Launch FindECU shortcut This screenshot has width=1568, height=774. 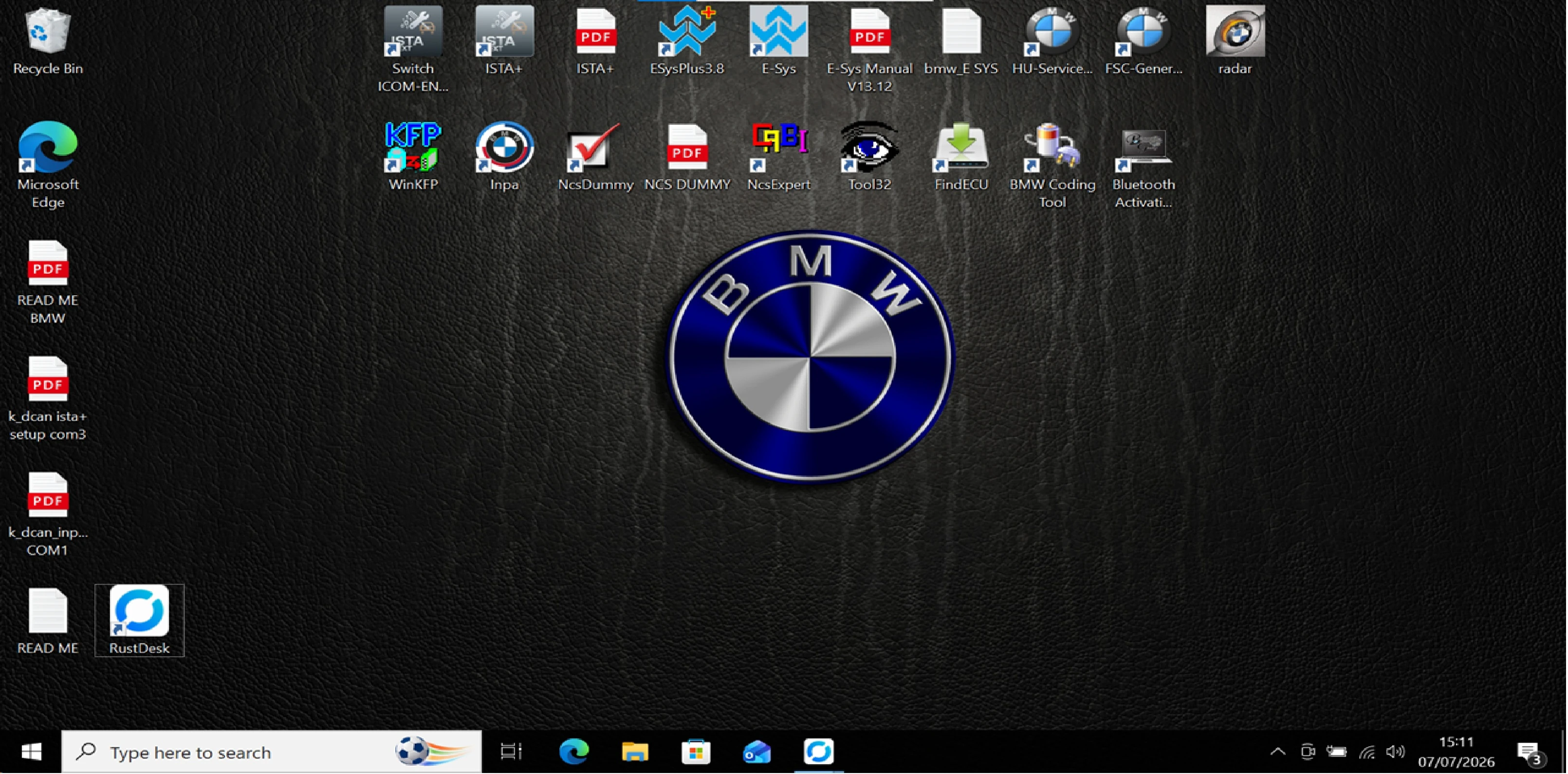pos(961,157)
